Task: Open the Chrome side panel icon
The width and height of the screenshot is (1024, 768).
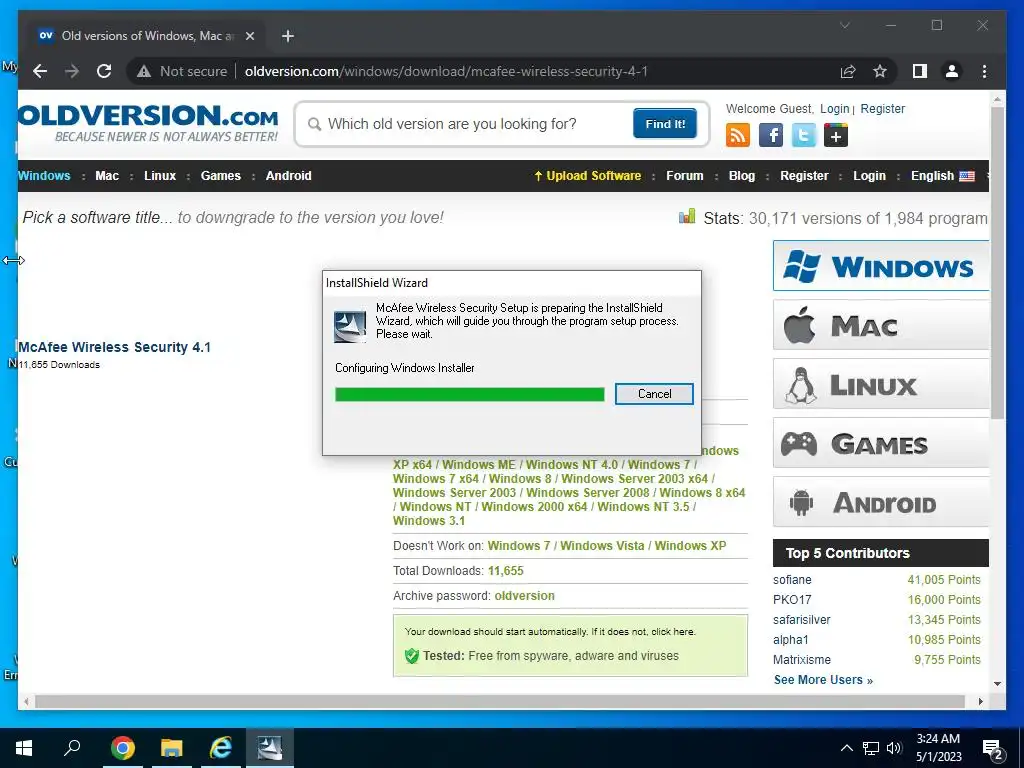Action: coord(920,71)
